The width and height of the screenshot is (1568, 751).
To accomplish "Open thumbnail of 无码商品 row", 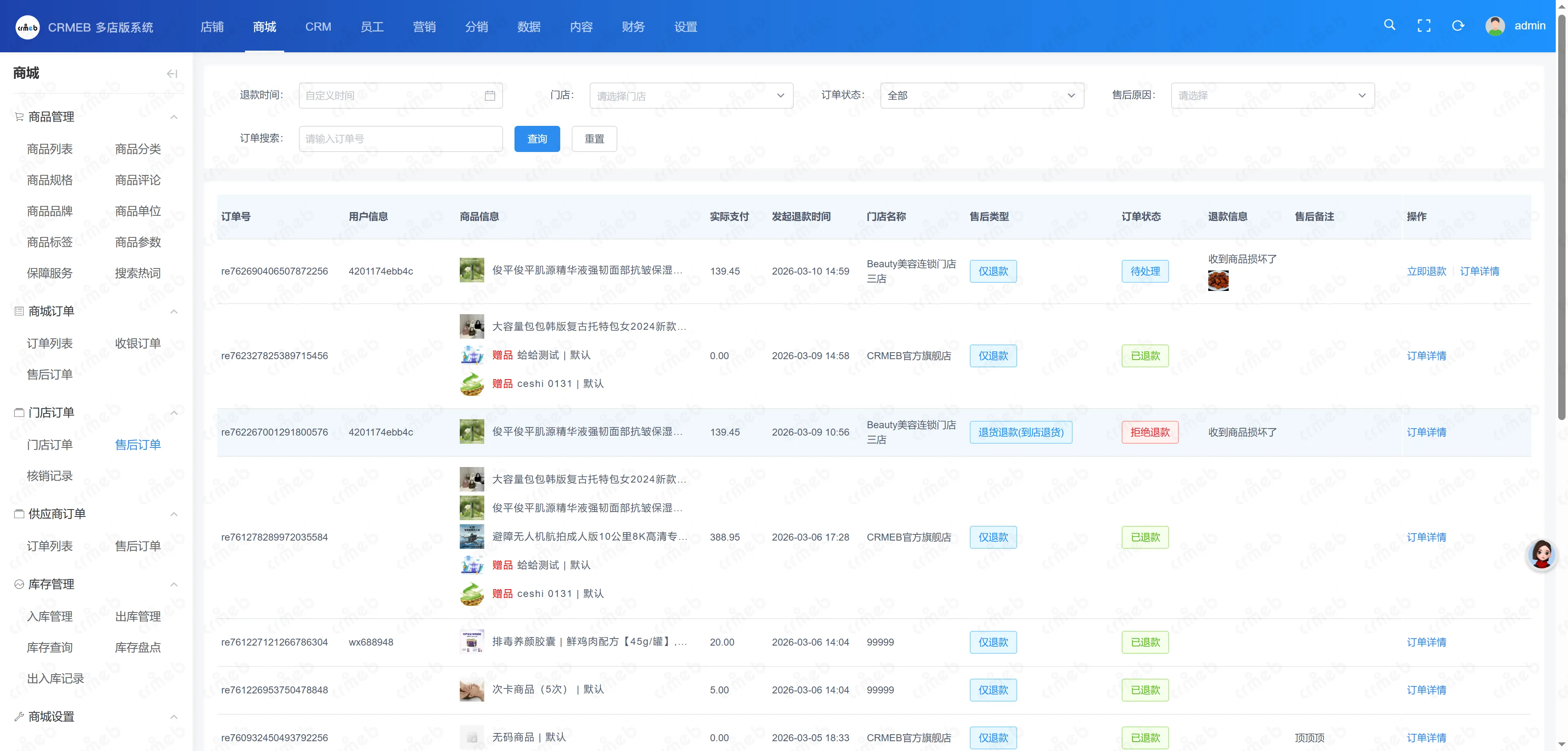I will pos(472,737).
